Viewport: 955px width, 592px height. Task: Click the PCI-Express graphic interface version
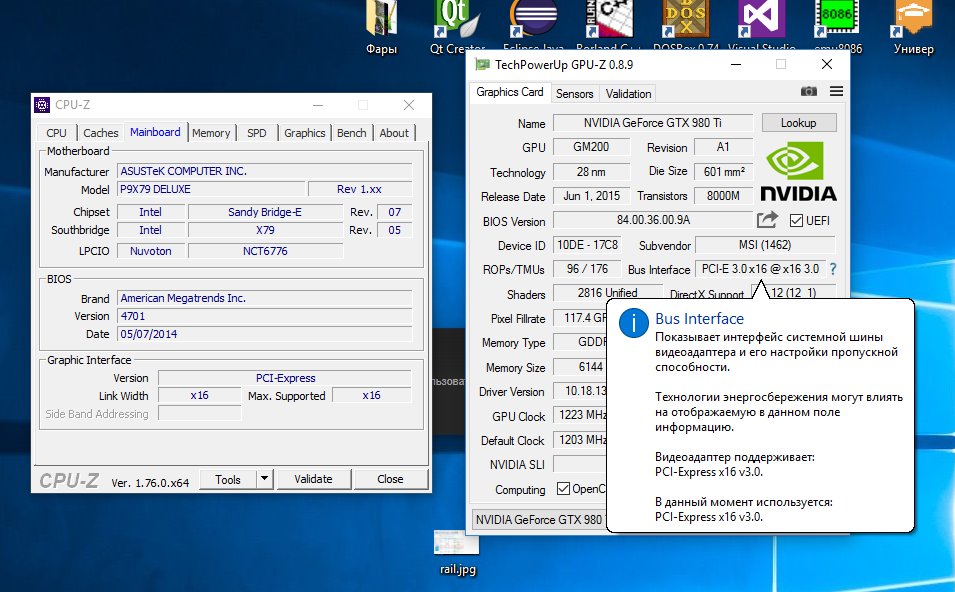285,378
